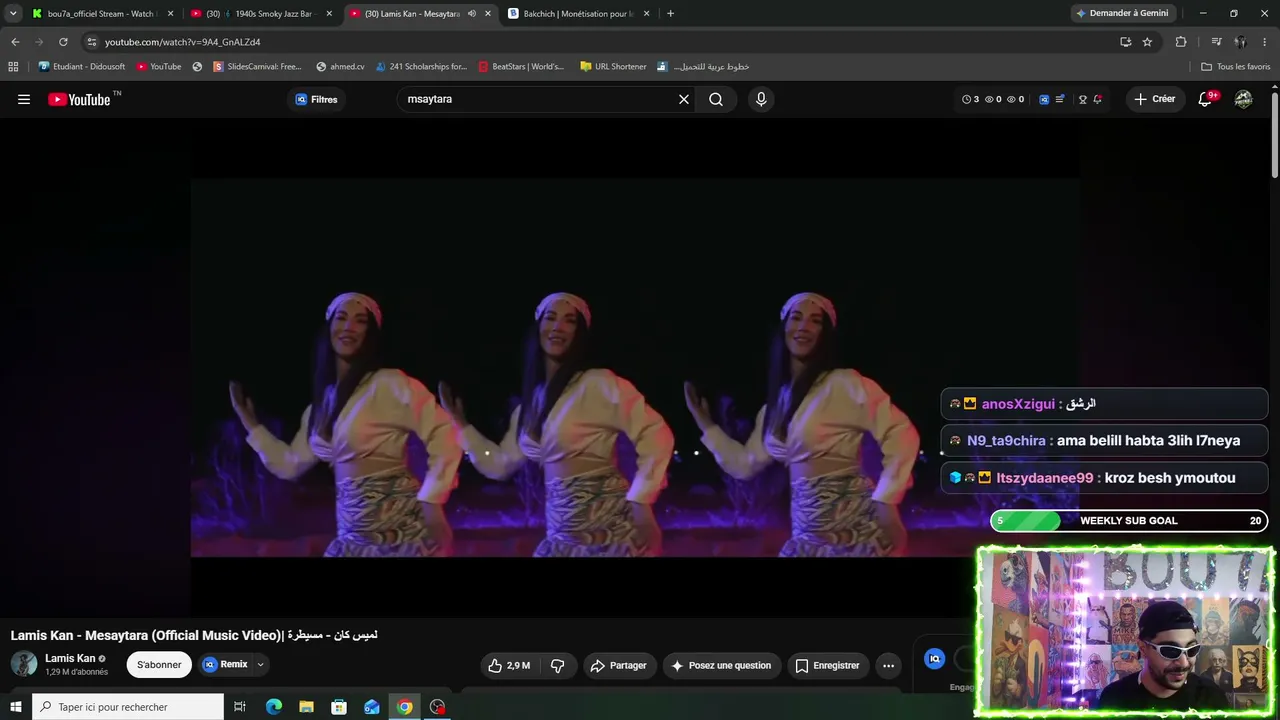Save video with Enregistrer
Viewport: 1280px width, 720px height.
(x=827, y=665)
